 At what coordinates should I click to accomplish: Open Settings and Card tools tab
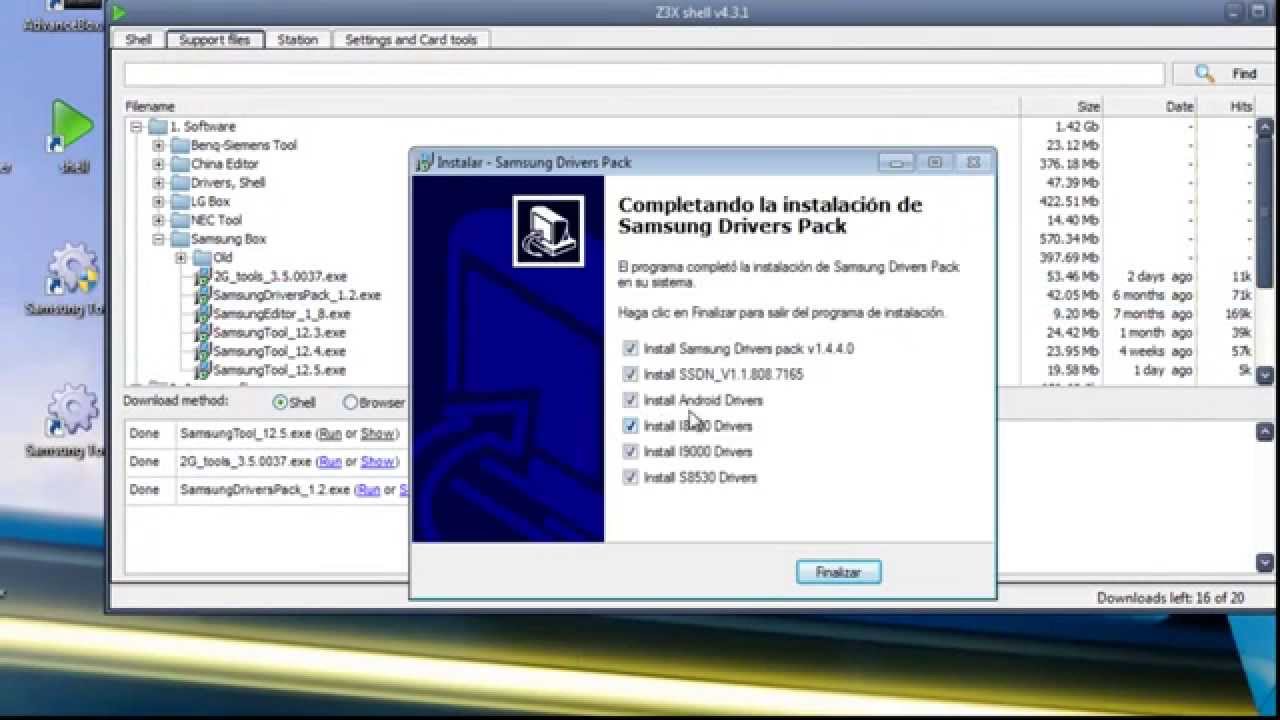(x=411, y=40)
